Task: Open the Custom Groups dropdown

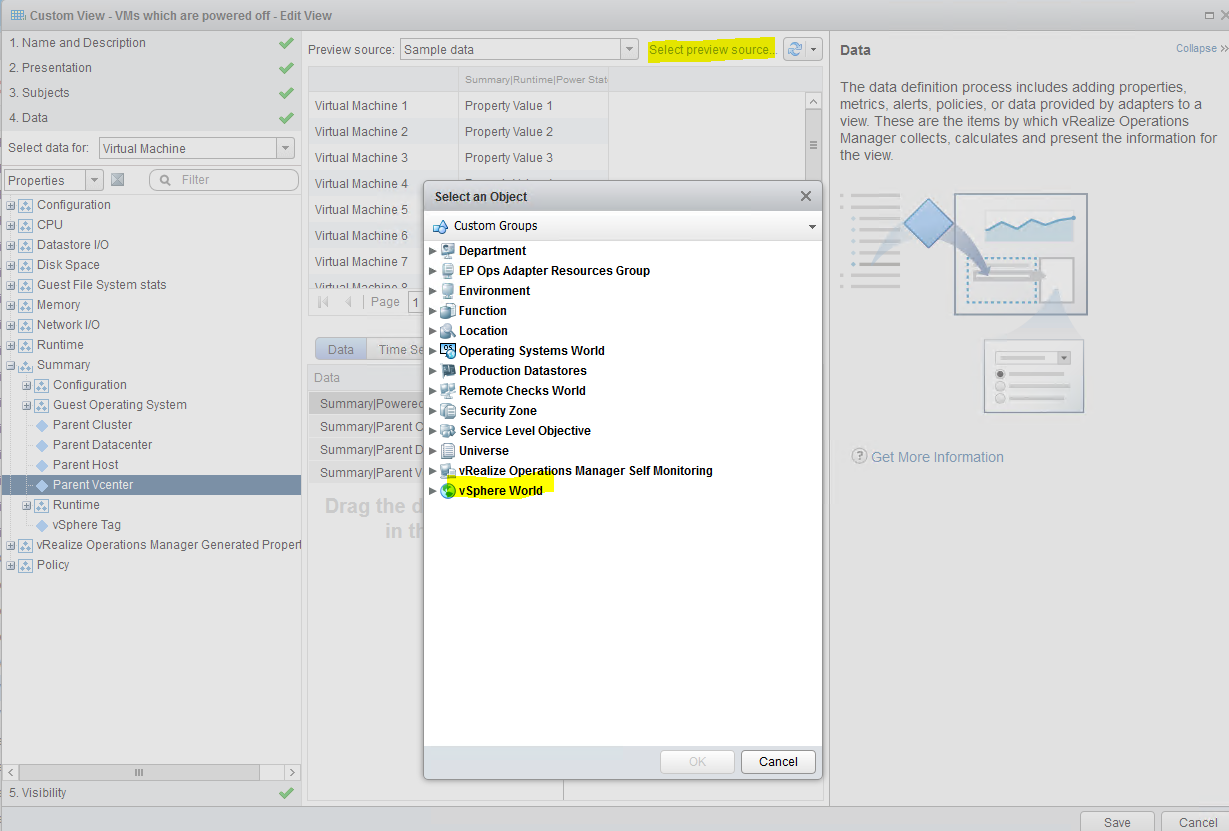Action: click(811, 227)
